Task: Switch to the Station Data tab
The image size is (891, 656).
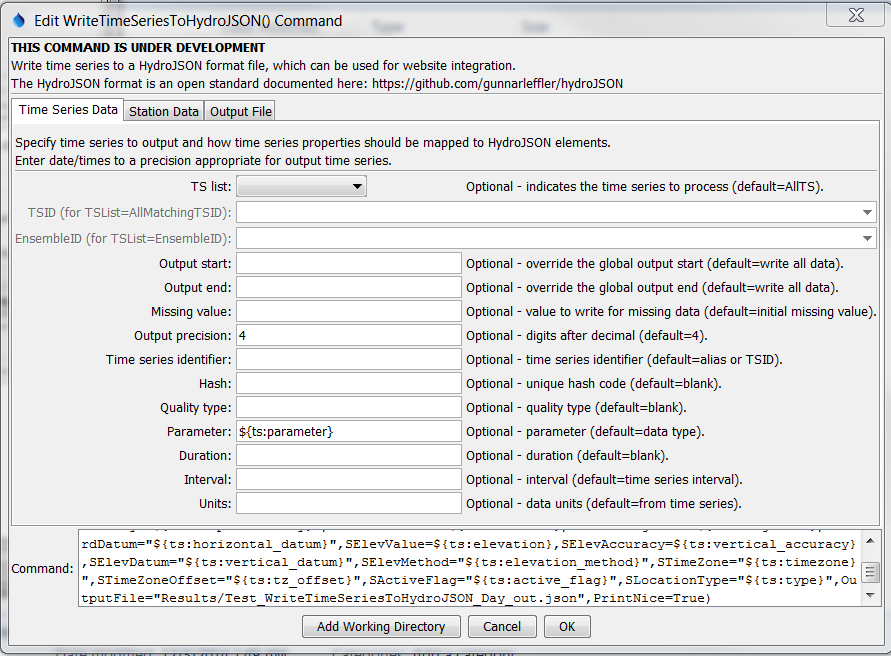Action: (x=163, y=111)
